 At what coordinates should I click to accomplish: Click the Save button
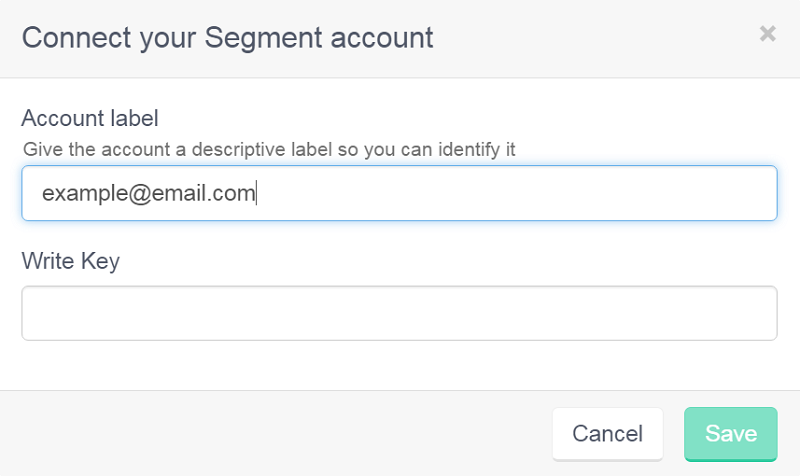pyautogui.click(x=731, y=434)
